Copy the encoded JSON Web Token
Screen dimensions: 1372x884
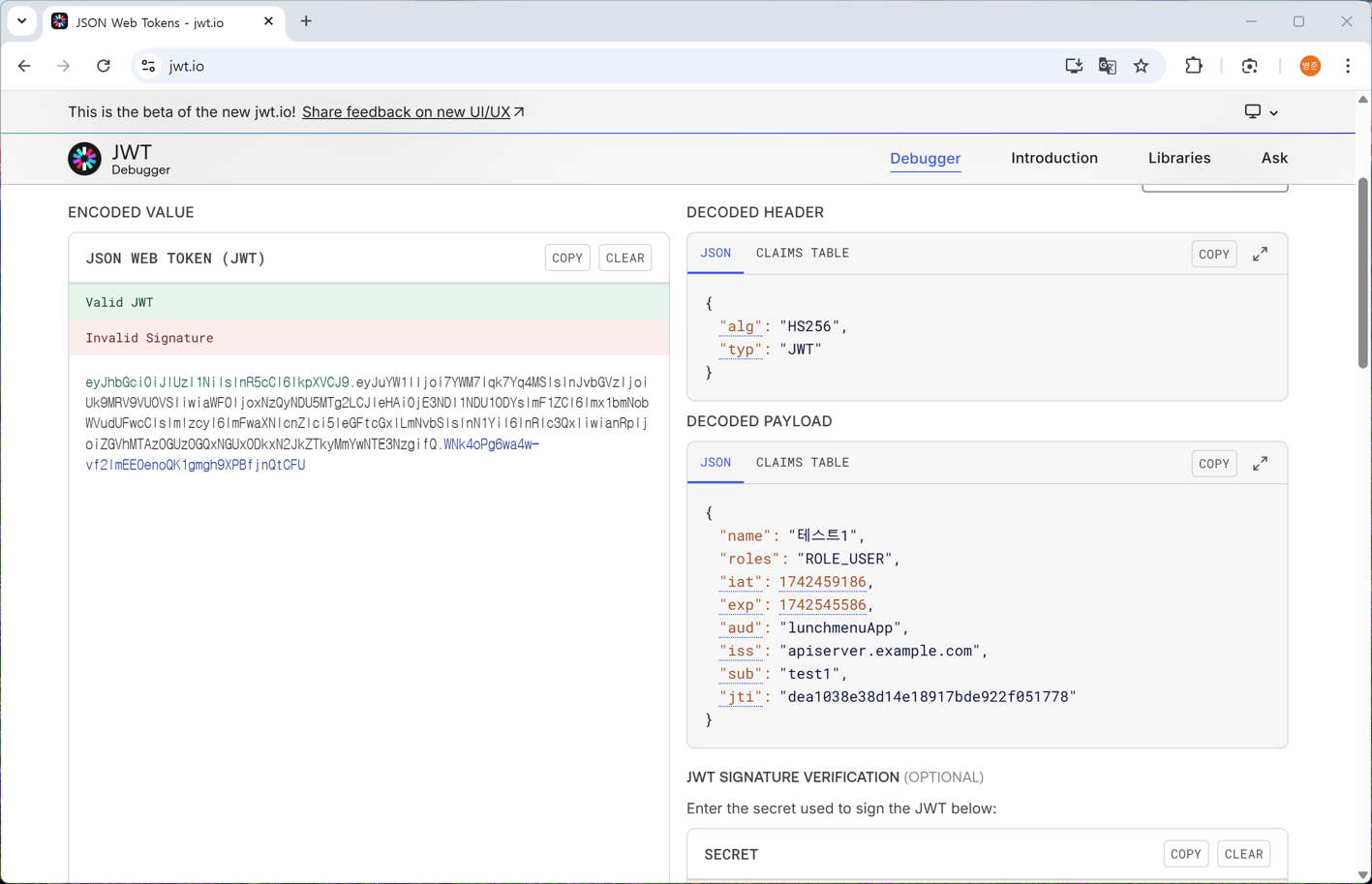(567, 259)
